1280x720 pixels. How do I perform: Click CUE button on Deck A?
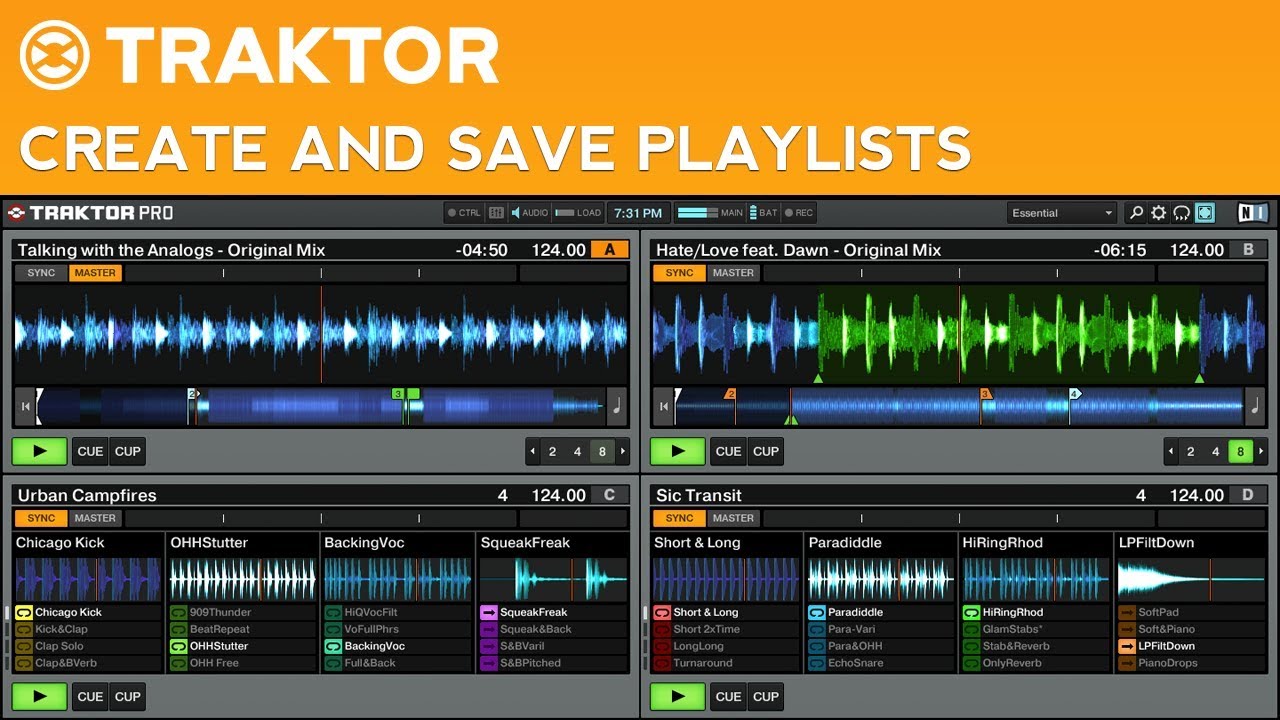point(90,451)
